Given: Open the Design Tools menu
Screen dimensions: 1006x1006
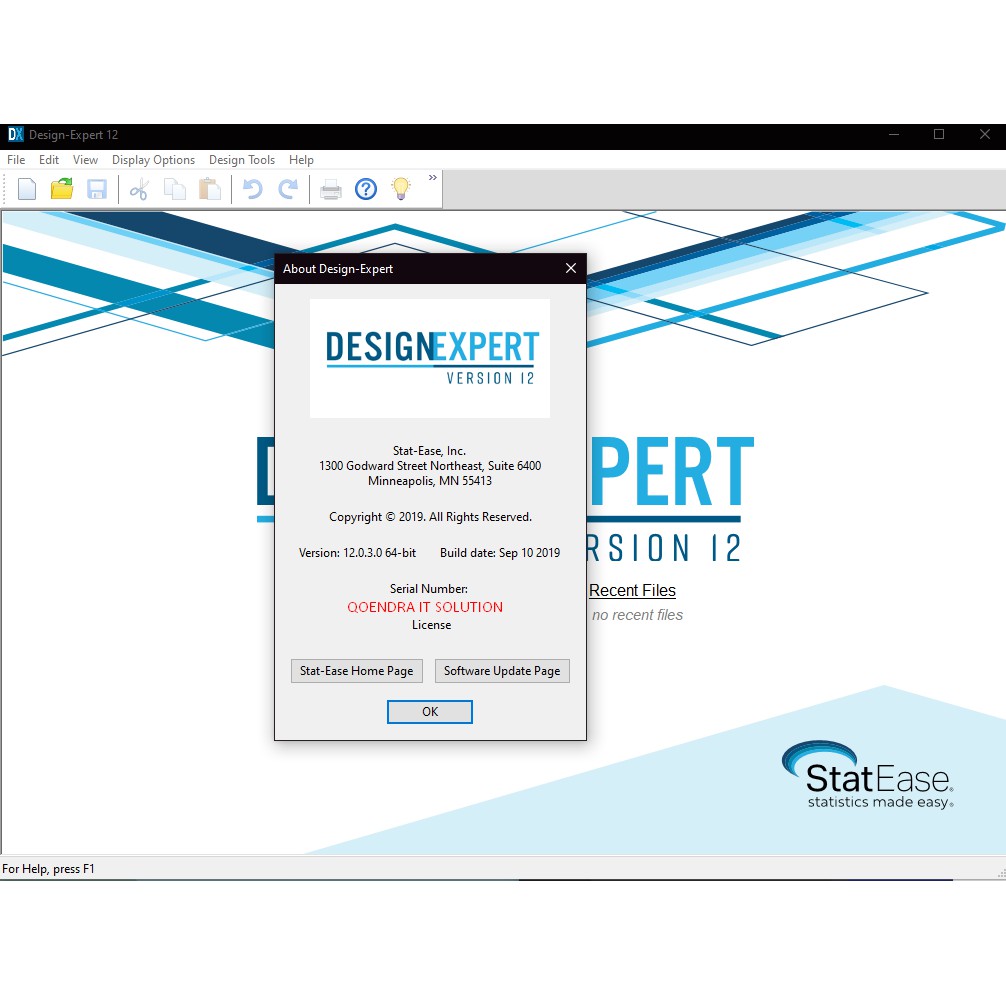Looking at the screenshot, I should (x=241, y=160).
